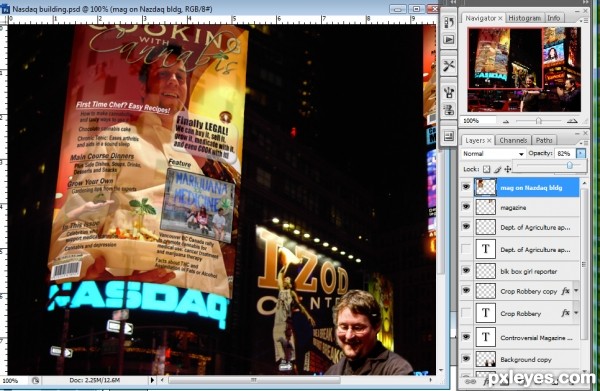600x391 pixels.
Task: Open the History panel icon in dock
Action: point(449,22)
